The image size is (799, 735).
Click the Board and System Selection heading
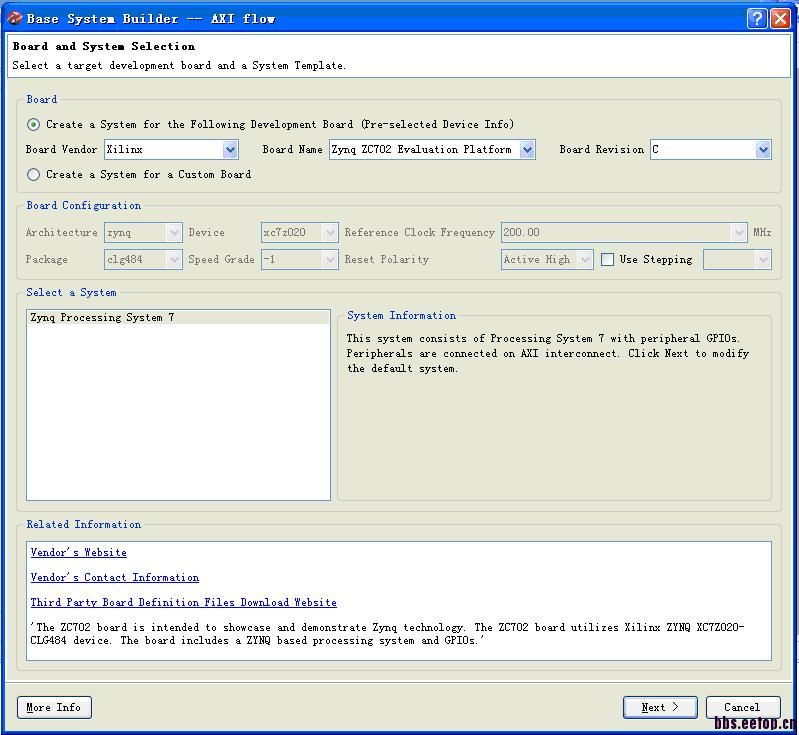click(x=103, y=46)
